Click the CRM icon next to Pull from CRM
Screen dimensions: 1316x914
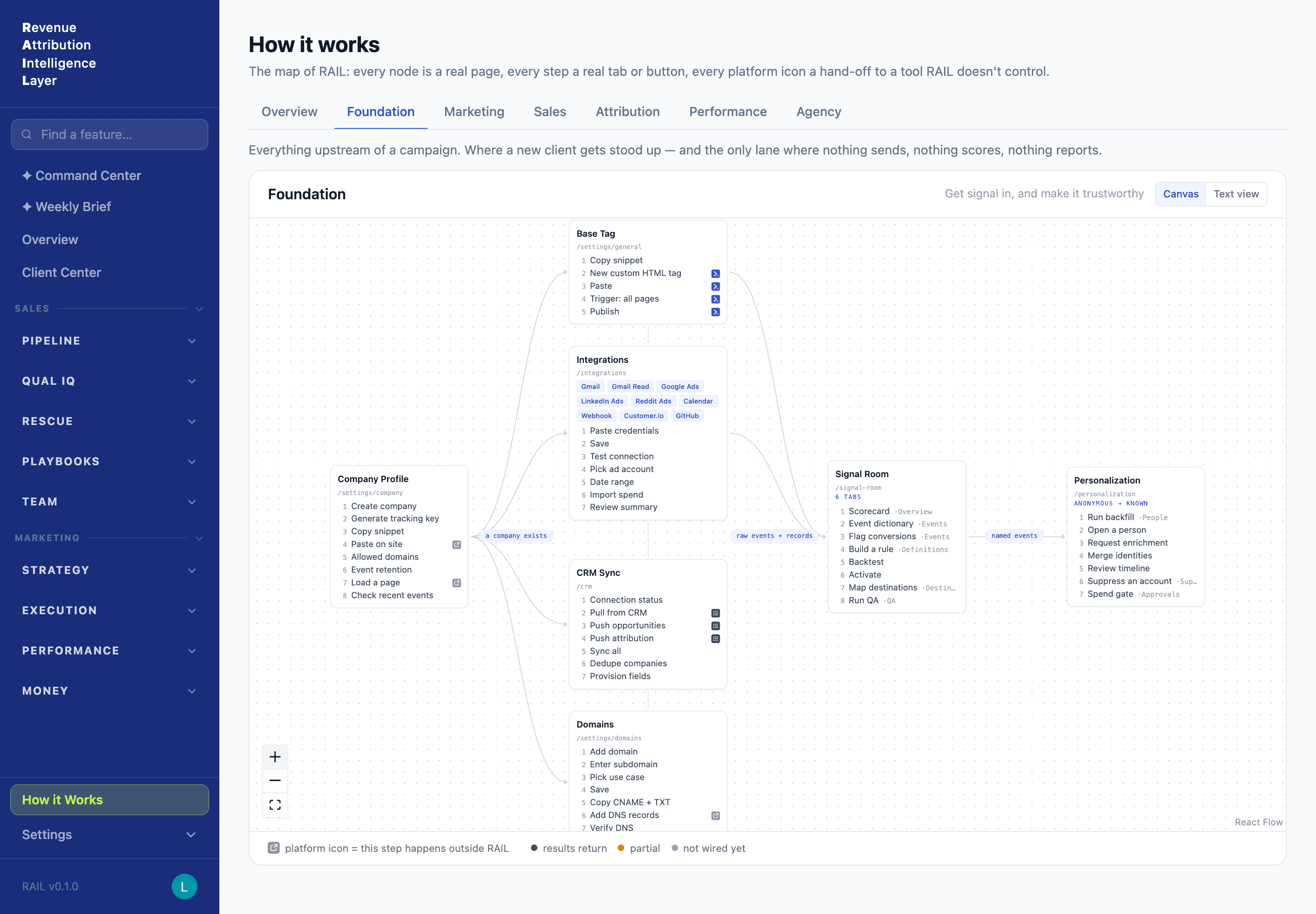(715, 613)
